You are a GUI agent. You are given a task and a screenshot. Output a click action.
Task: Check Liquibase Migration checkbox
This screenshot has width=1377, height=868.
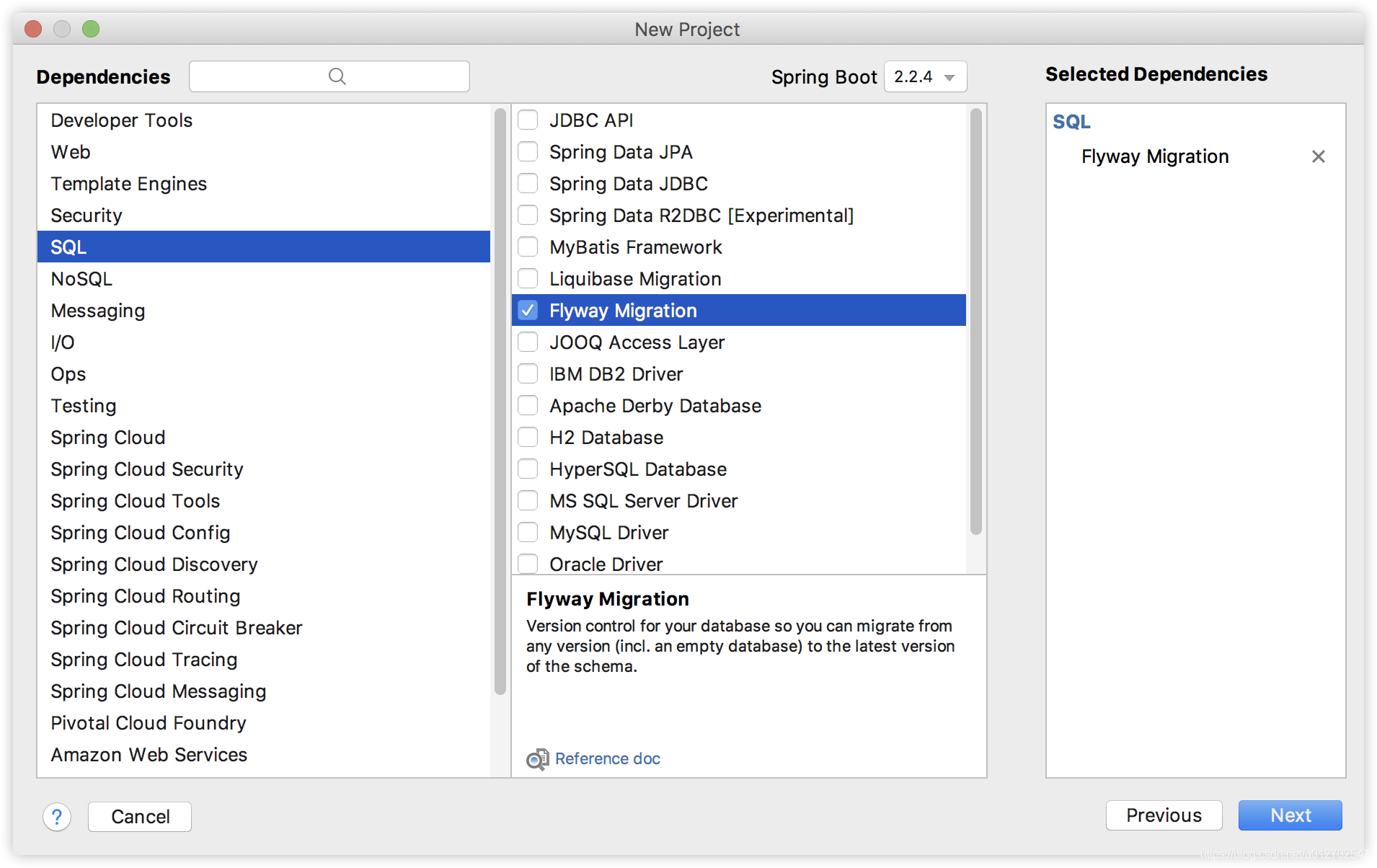point(528,278)
